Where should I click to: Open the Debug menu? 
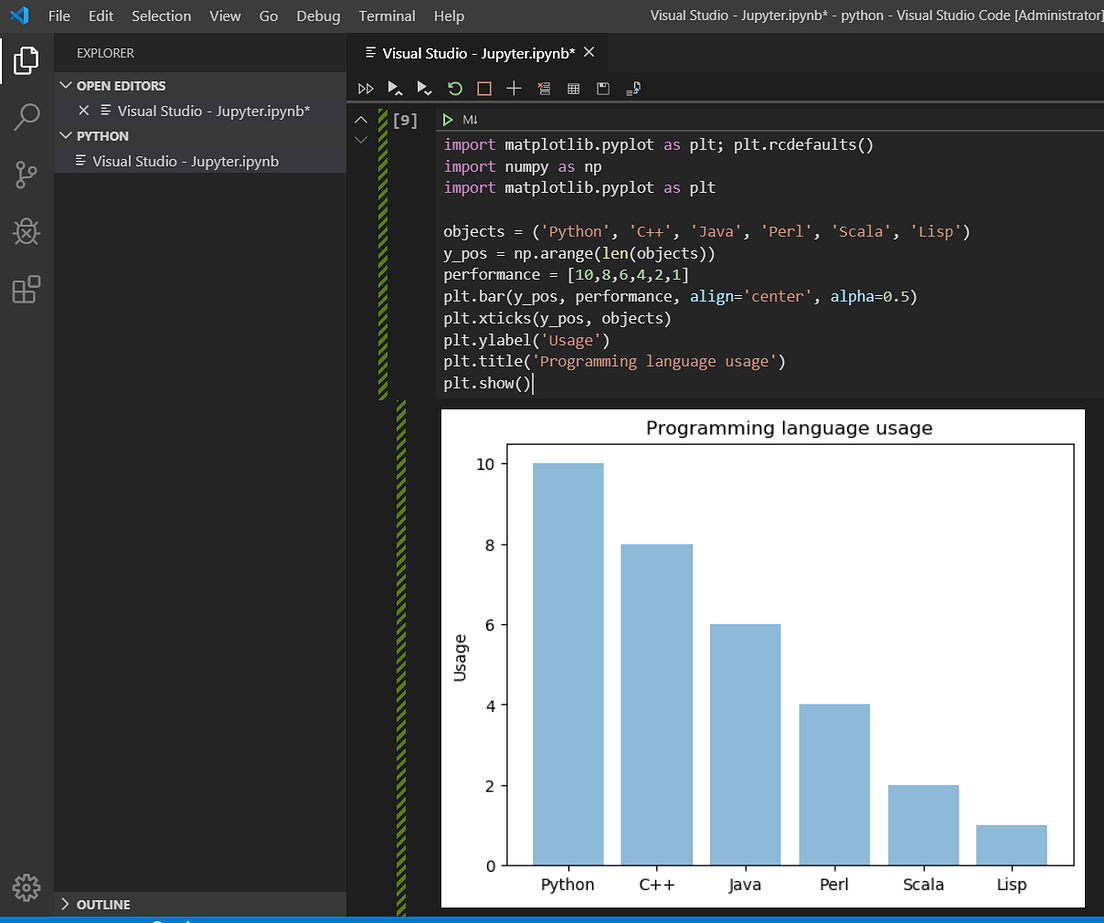pos(318,16)
